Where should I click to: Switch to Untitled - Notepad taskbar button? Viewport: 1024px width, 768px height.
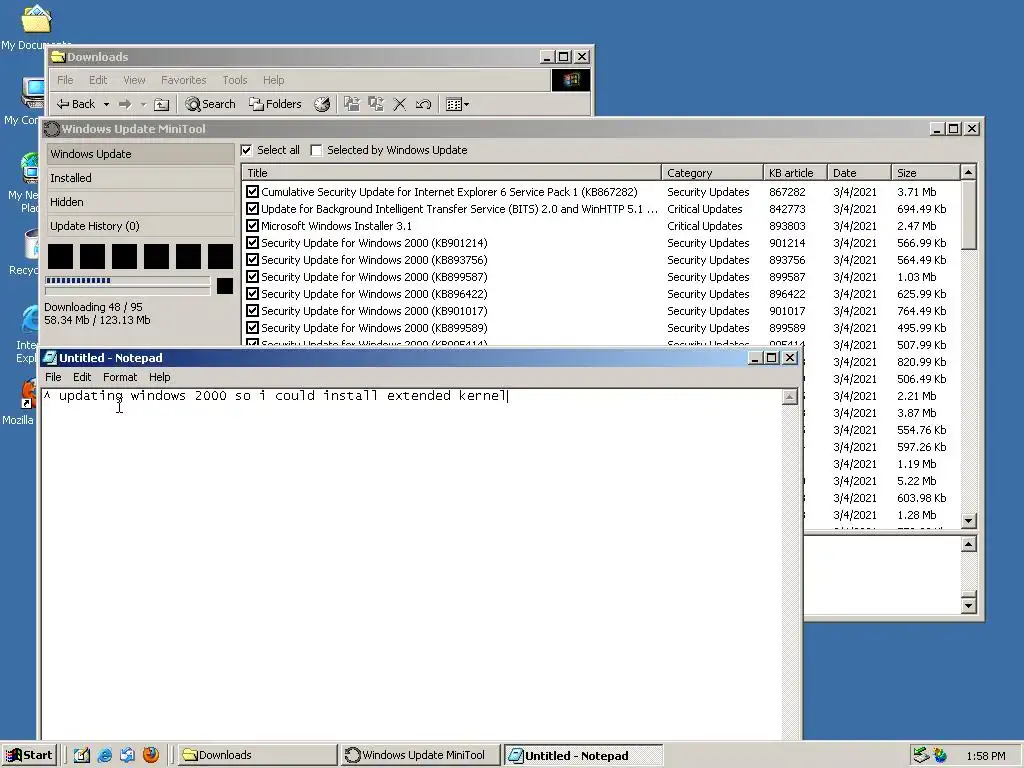click(x=584, y=755)
